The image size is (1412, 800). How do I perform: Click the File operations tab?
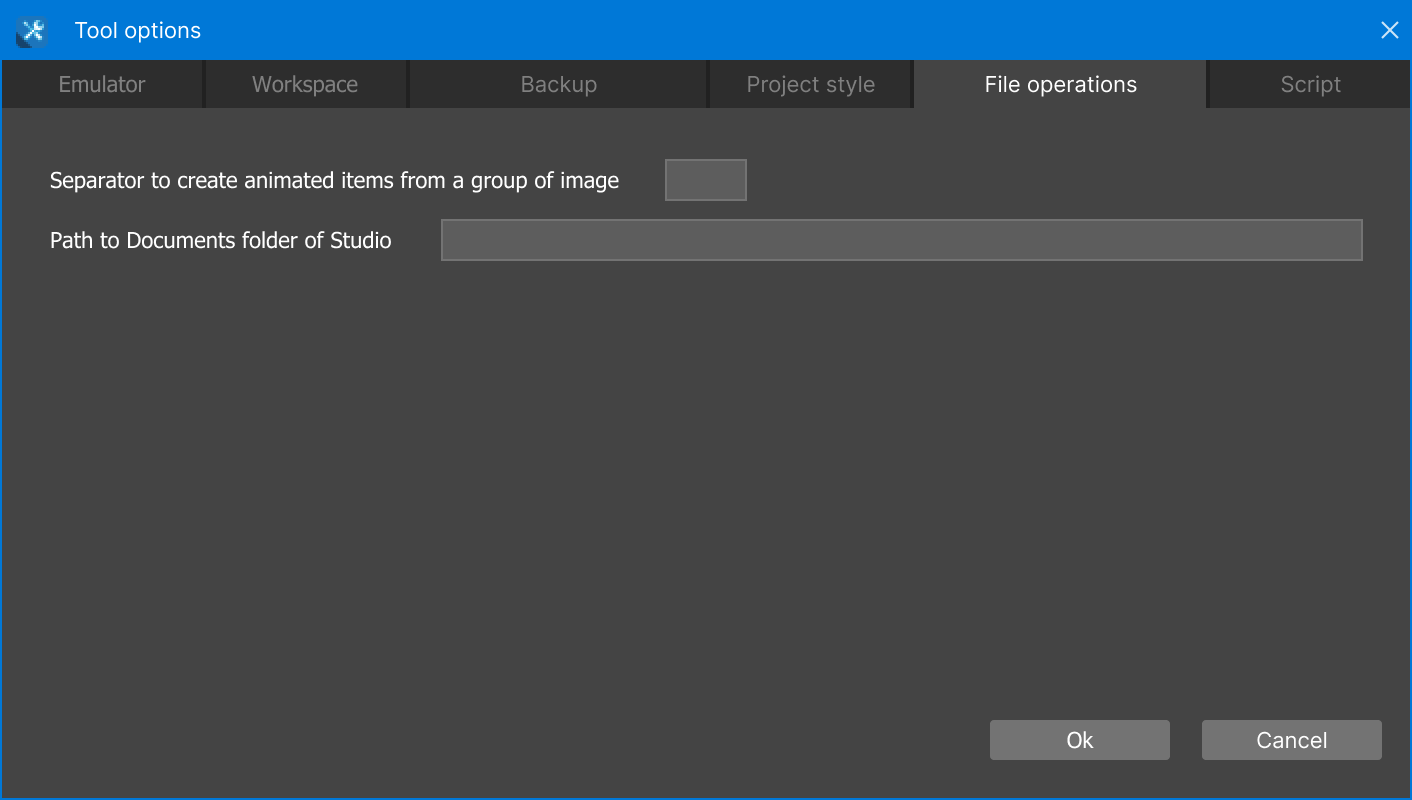click(x=1060, y=85)
